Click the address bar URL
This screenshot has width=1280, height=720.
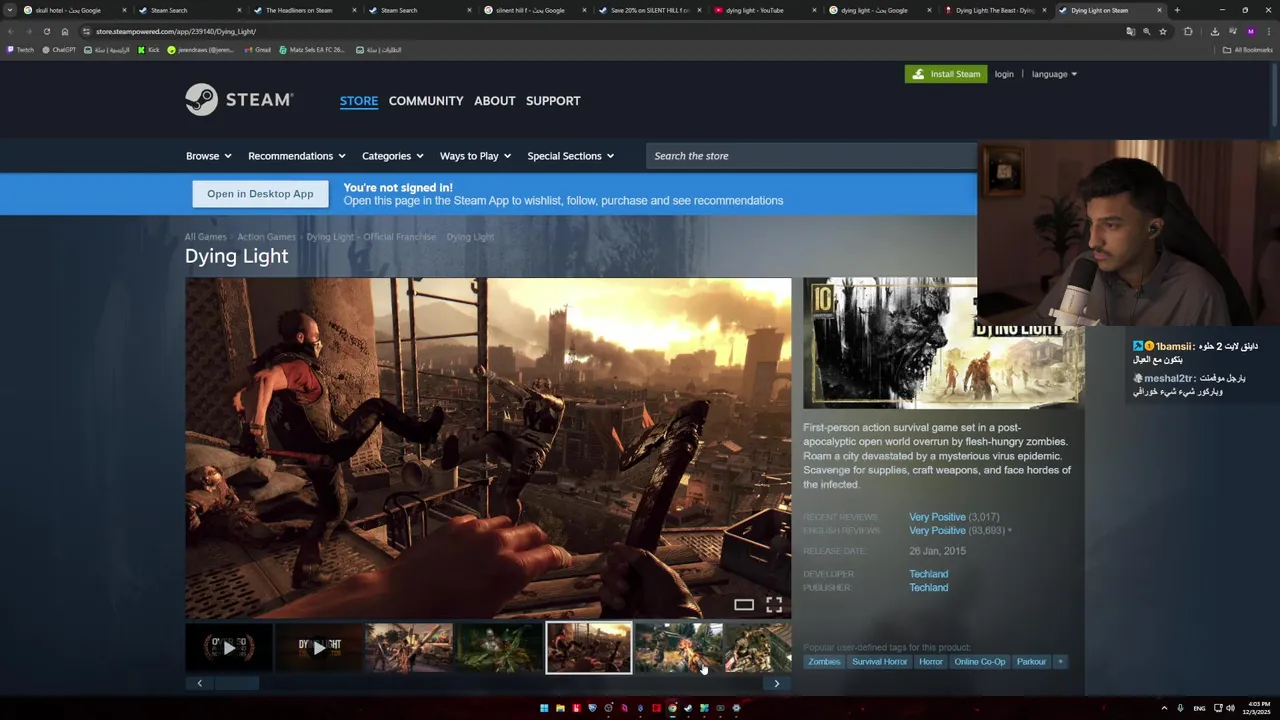coord(176,31)
